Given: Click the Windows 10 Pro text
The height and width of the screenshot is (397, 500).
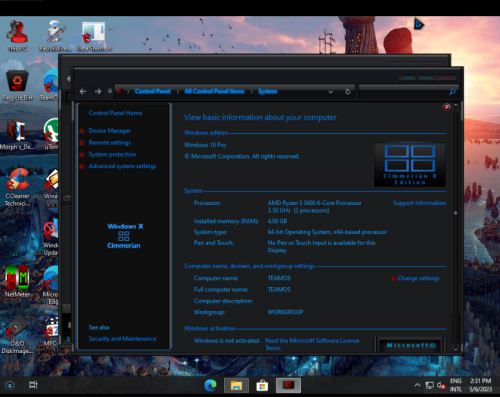Looking at the screenshot, I should [205, 145].
